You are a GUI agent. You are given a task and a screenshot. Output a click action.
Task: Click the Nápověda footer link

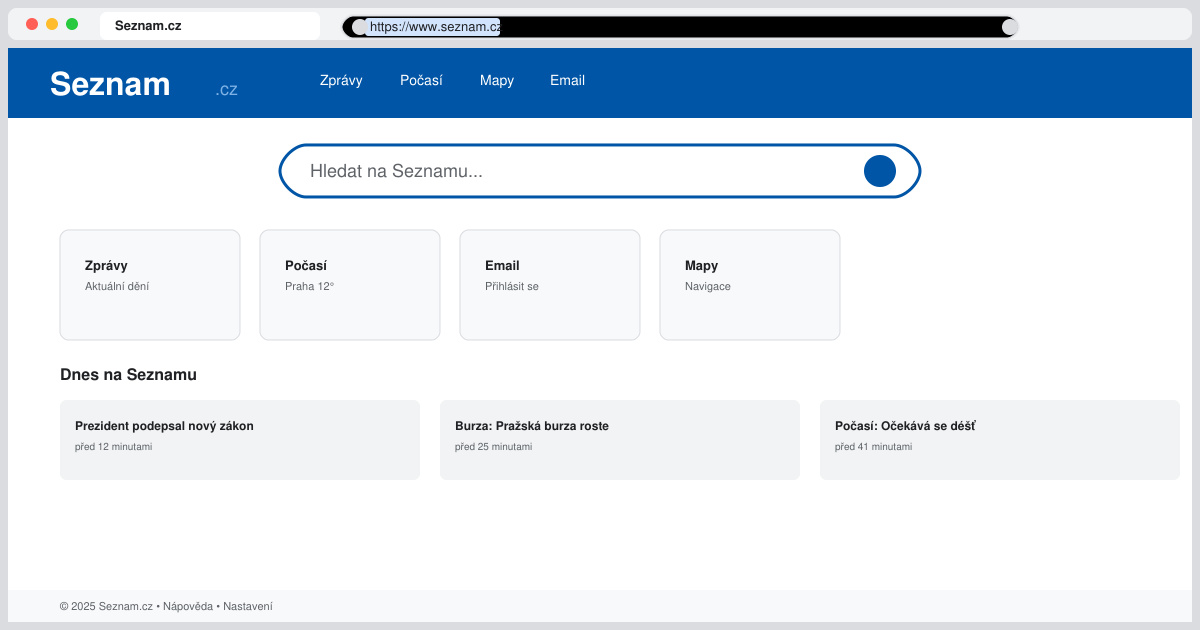[x=188, y=606]
